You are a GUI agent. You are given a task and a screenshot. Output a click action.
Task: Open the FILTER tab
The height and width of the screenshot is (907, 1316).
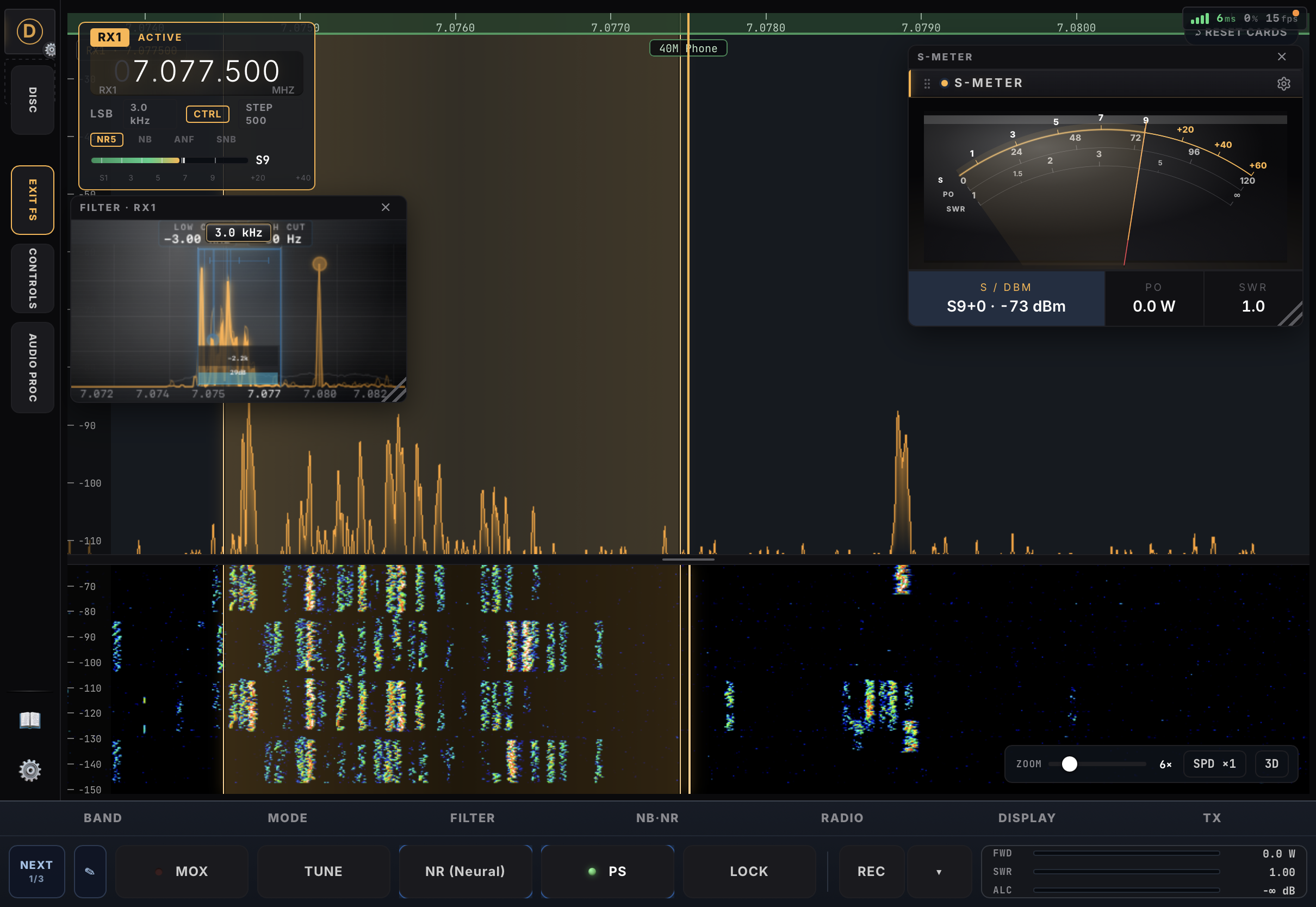(472, 818)
